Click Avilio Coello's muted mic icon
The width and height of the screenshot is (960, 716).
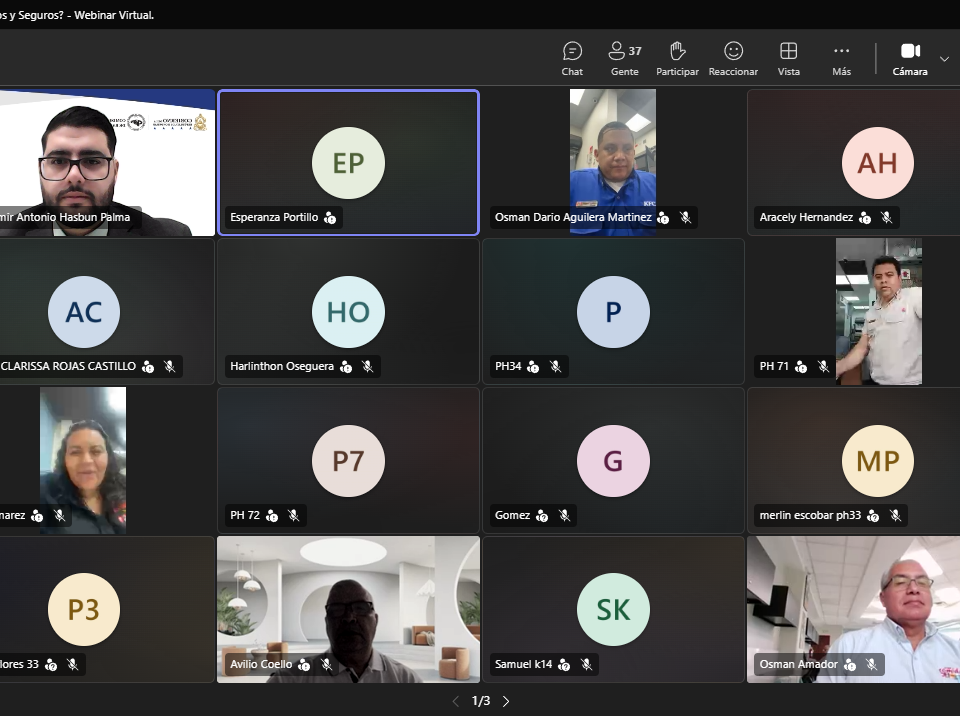(326, 664)
